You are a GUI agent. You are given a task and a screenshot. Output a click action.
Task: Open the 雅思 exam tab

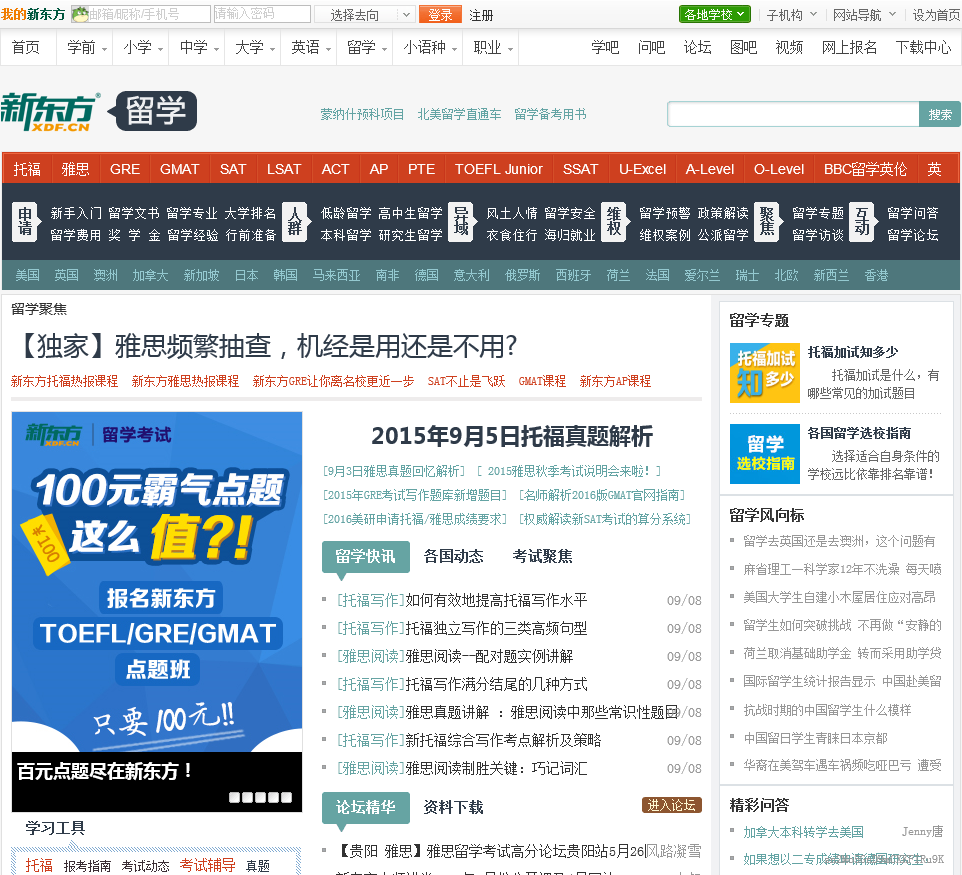75,169
